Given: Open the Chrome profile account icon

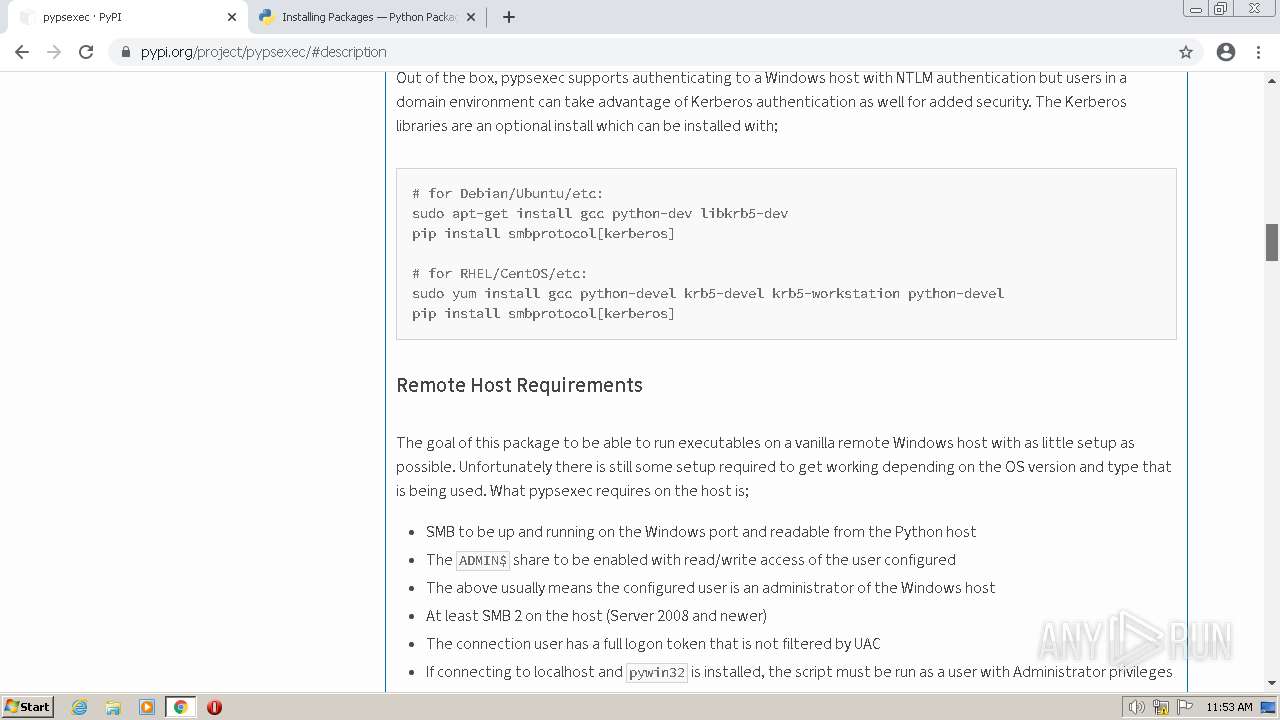Looking at the screenshot, I should point(1226,52).
